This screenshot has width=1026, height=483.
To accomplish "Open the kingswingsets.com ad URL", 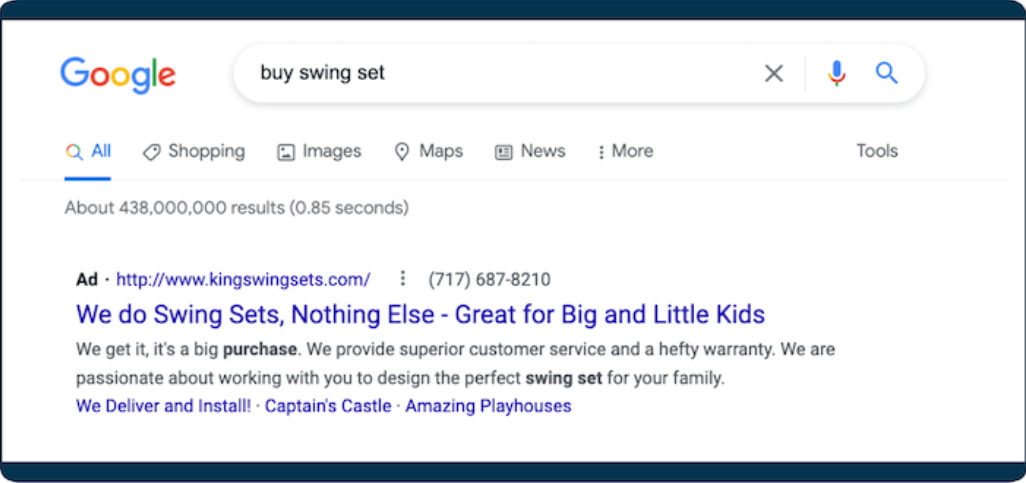I will point(243,280).
